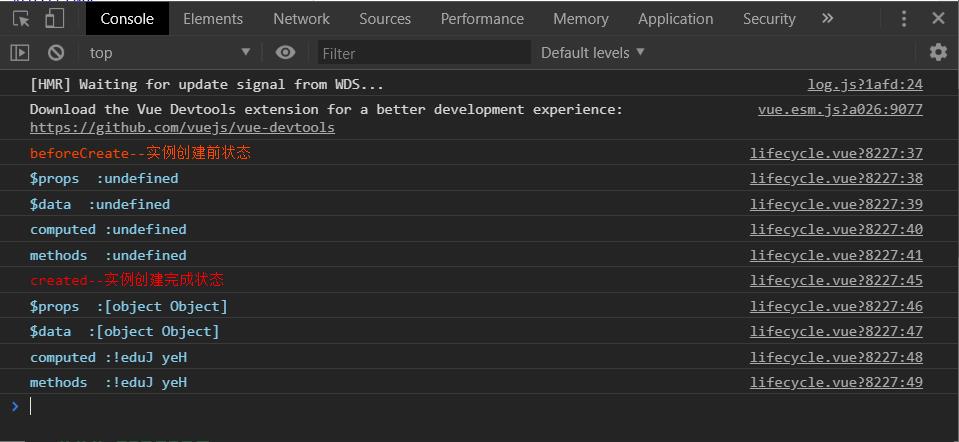This screenshot has width=959, height=442.
Task: Open the DevTools three-dot menu
Action: pyautogui.click(x=904, y=18)
